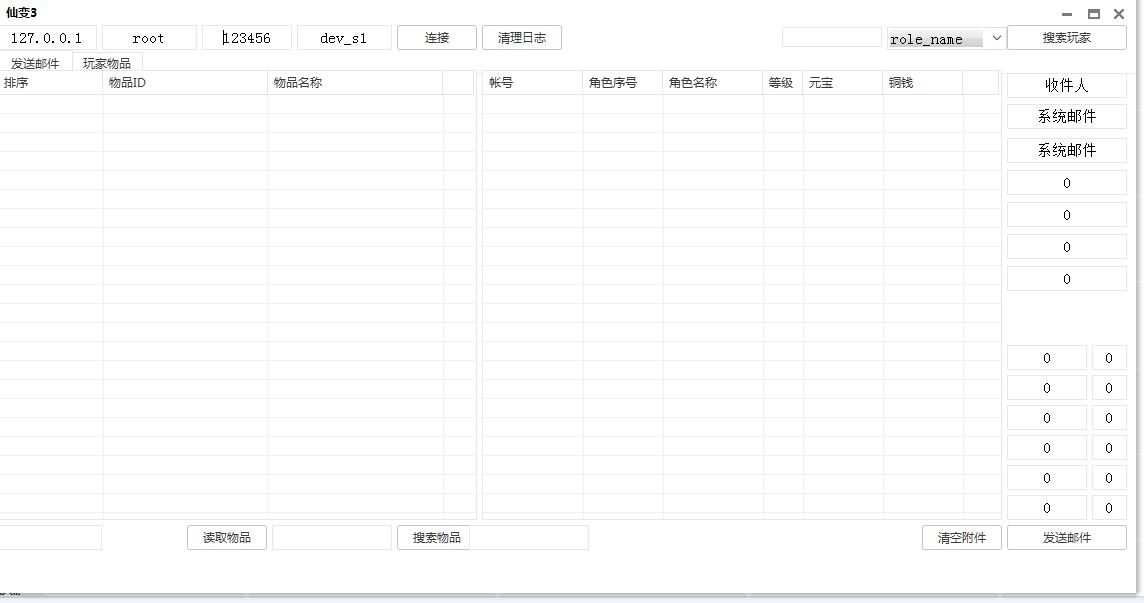Click the 123456 password field
Screen dimensions: 1144x603
[247, 38]
